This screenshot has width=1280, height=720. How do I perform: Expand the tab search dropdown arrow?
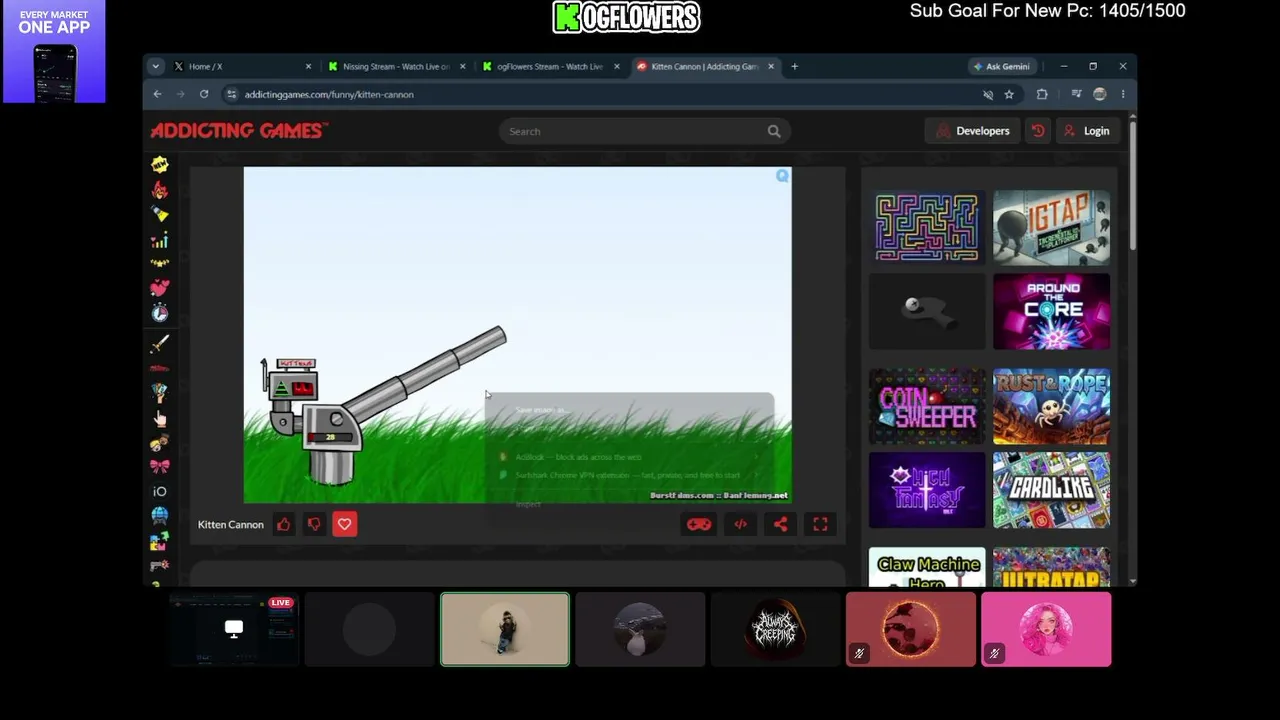click(x=155, y=66)
